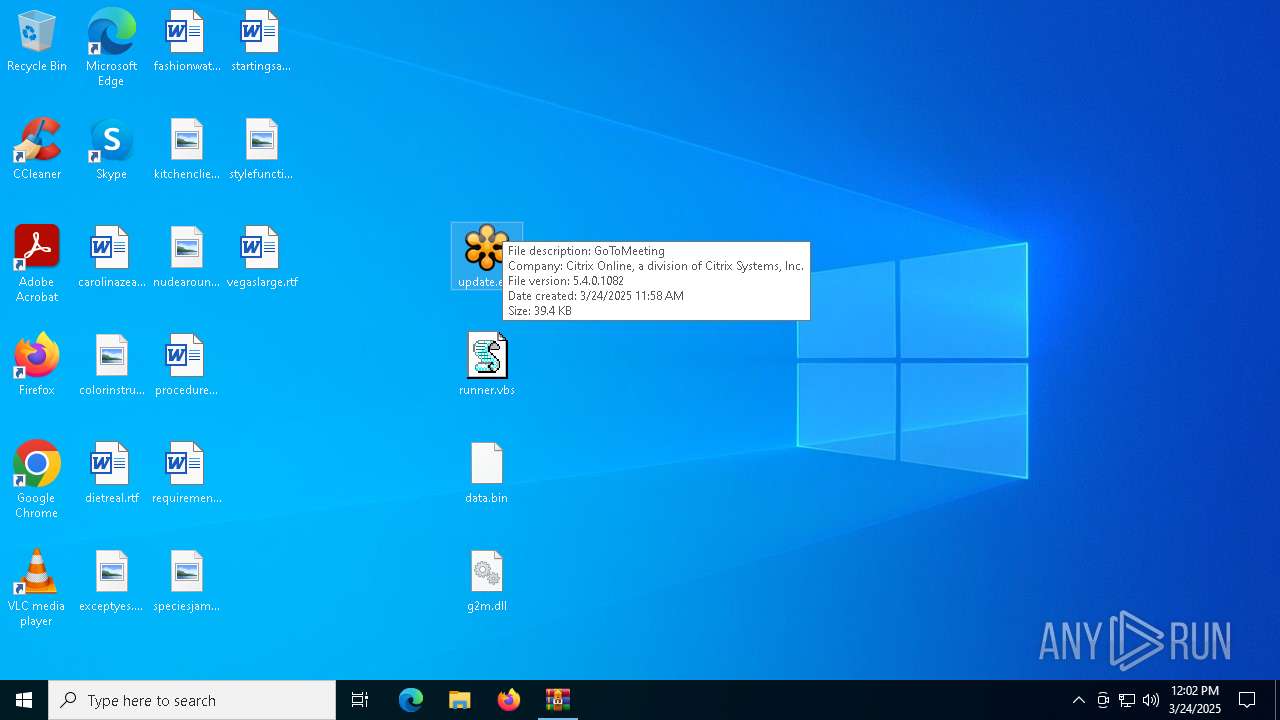The image size is (1280, 720).
Task: Select the startingsa... Word document
Action: (x=261, y=42)
